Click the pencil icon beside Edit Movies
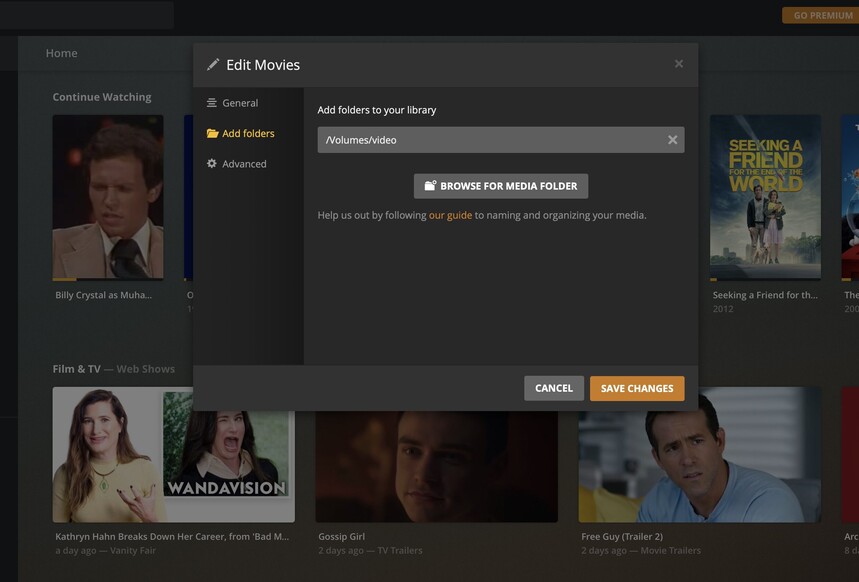This screenshot has height=582, width=859. [x=213, y=65]
